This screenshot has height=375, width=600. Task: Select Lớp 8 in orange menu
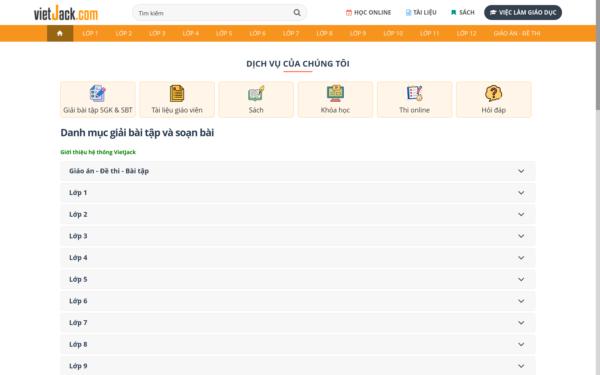pyautogui.click(x=324, y=33)
